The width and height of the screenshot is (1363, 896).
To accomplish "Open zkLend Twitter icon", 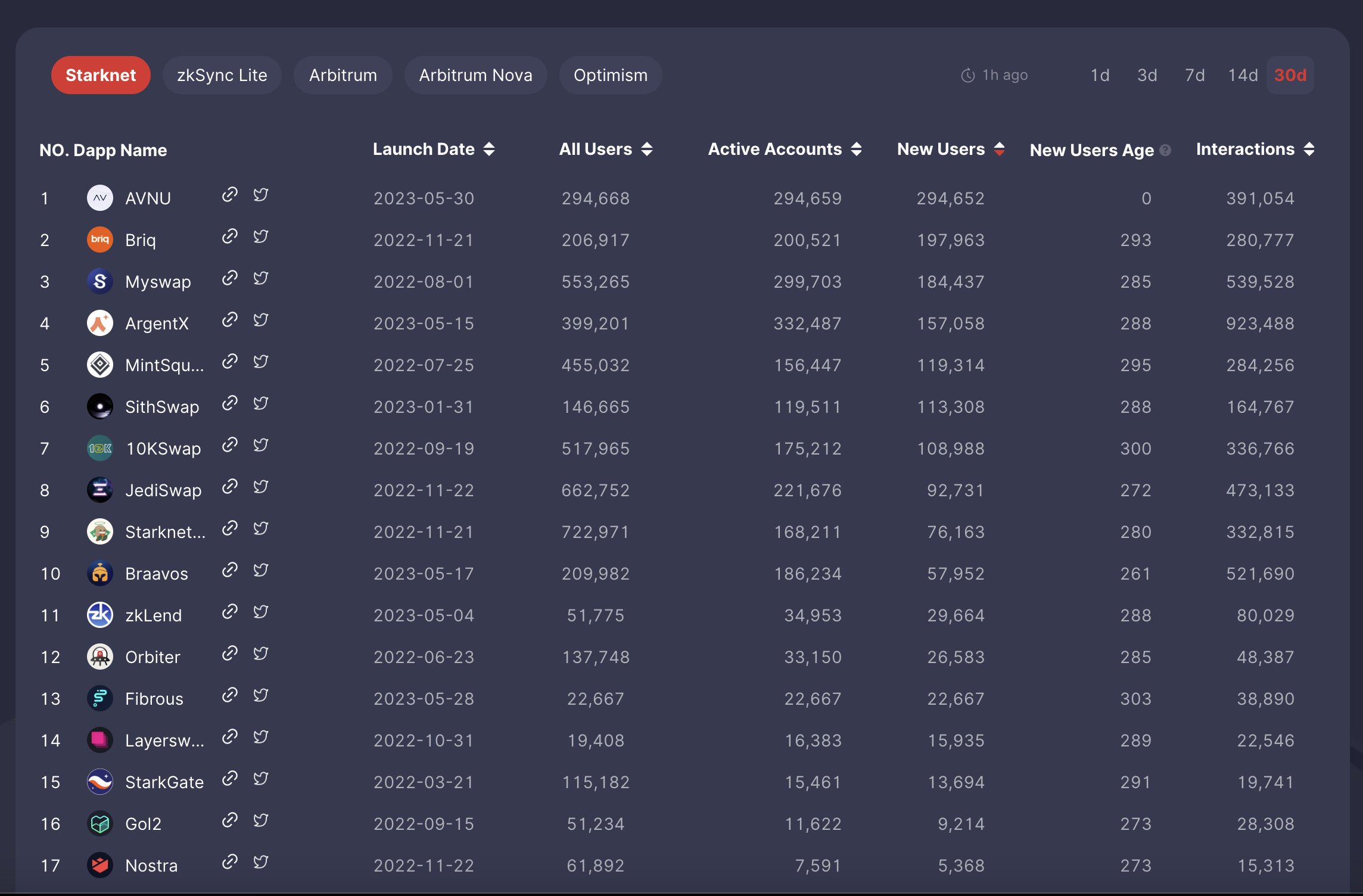I will 261,612.
